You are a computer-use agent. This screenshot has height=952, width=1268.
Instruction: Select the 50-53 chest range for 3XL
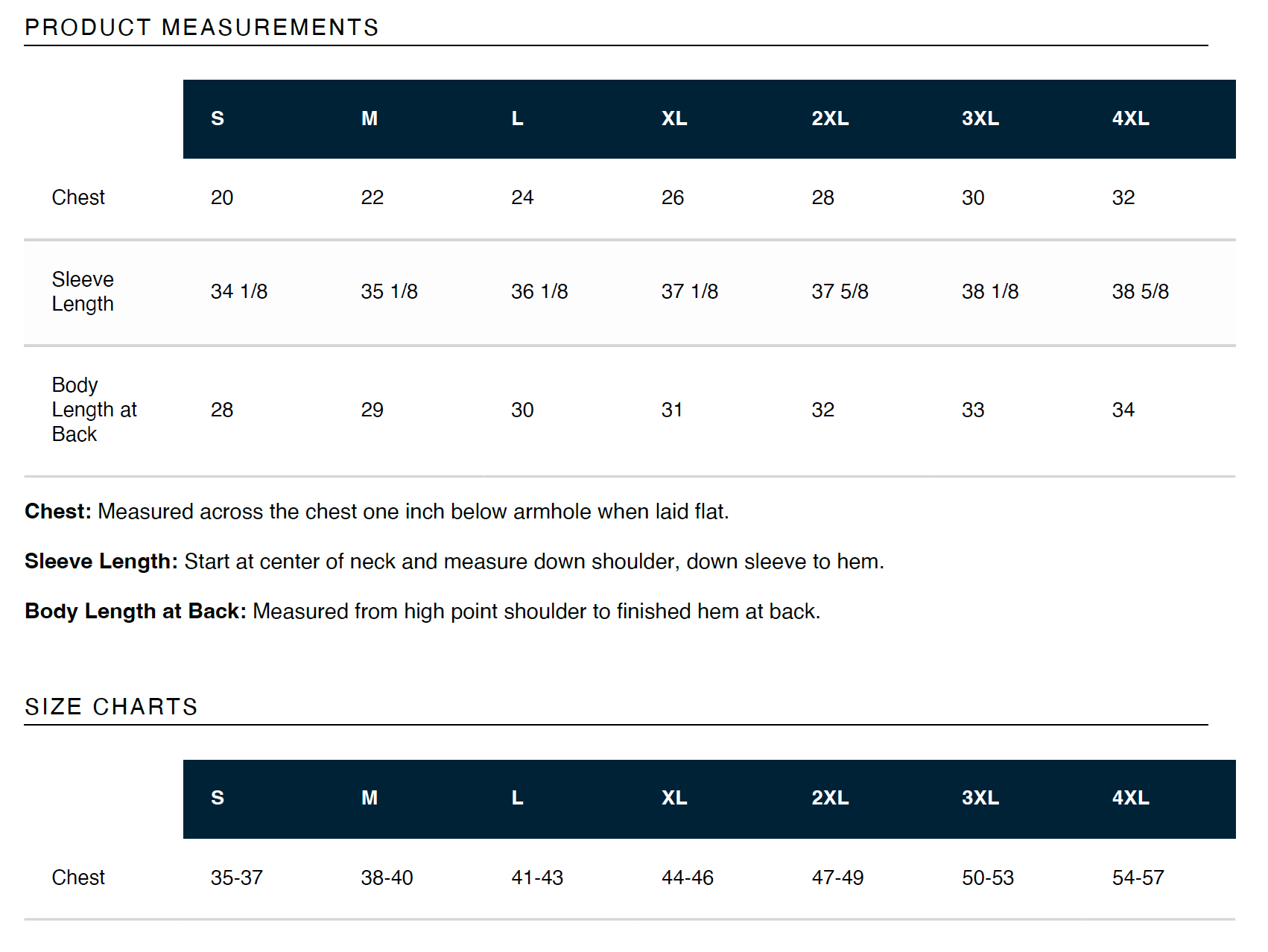click(x=988, y=878)
